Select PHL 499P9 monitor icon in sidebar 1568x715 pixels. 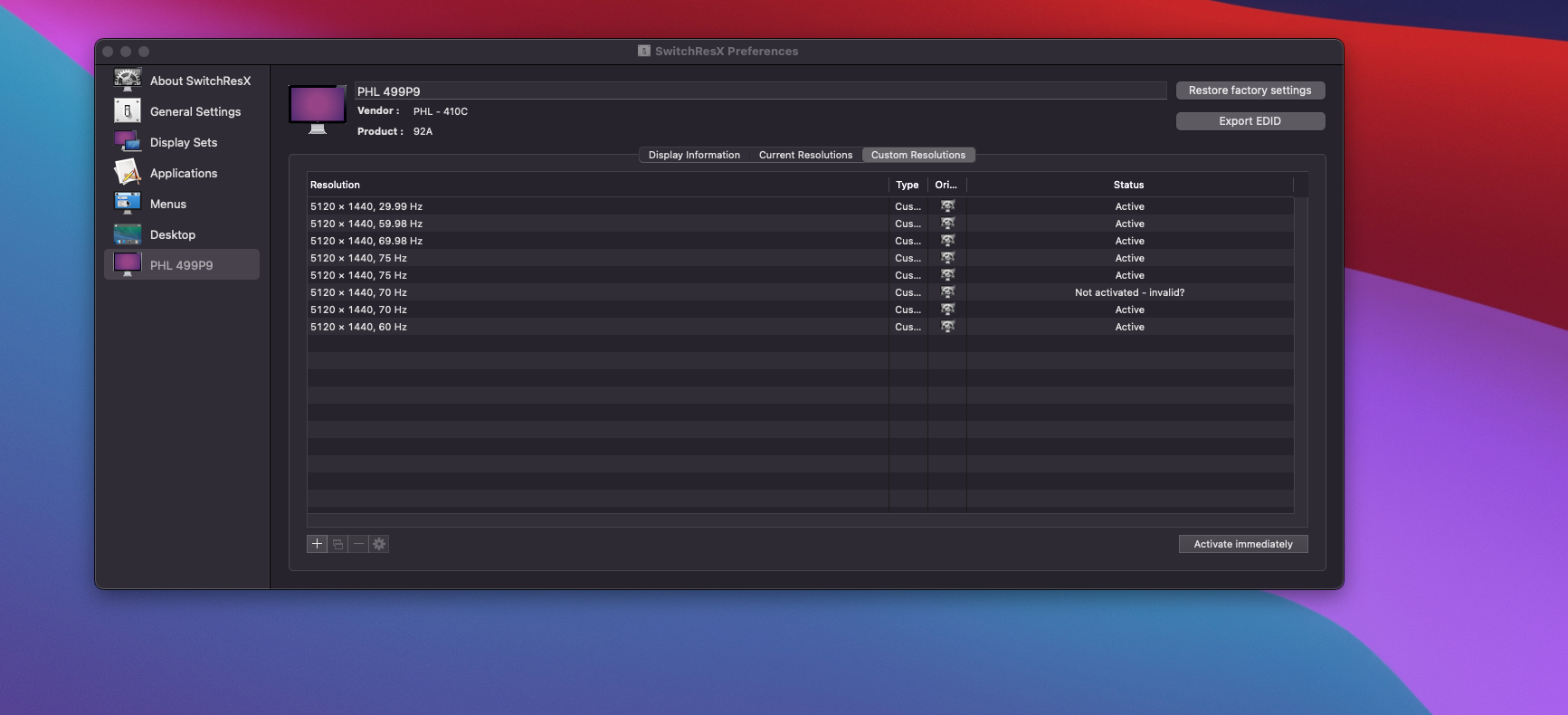pos(127,264)
